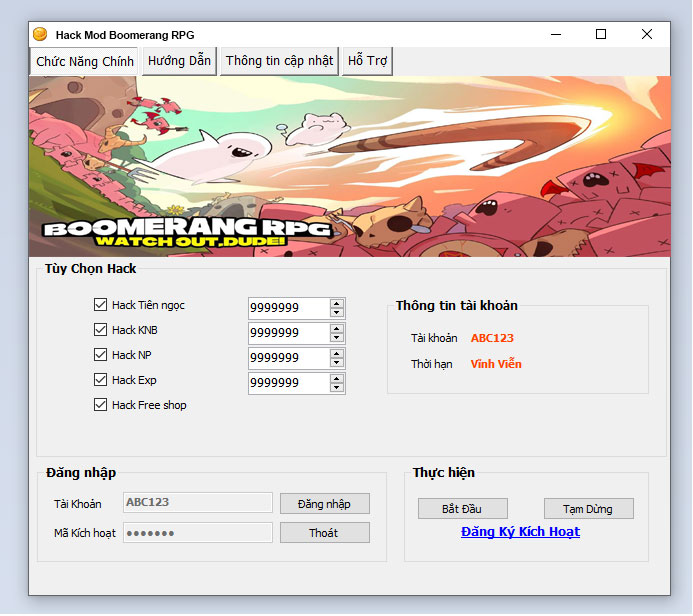
Task: Click the Mã Kích hoạt password field
Action: click(198, 533)
